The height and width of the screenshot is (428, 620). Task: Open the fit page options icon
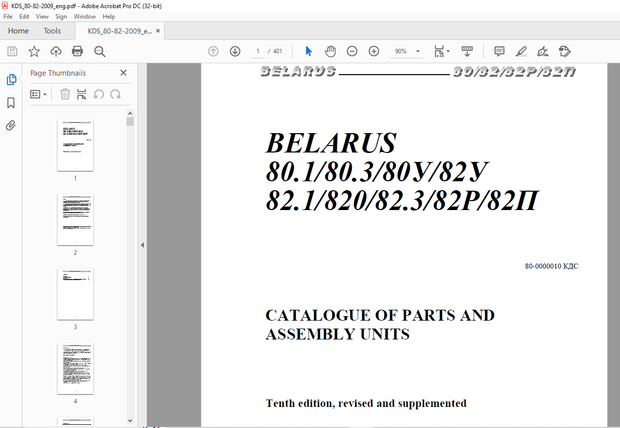[x=441, y=51]
